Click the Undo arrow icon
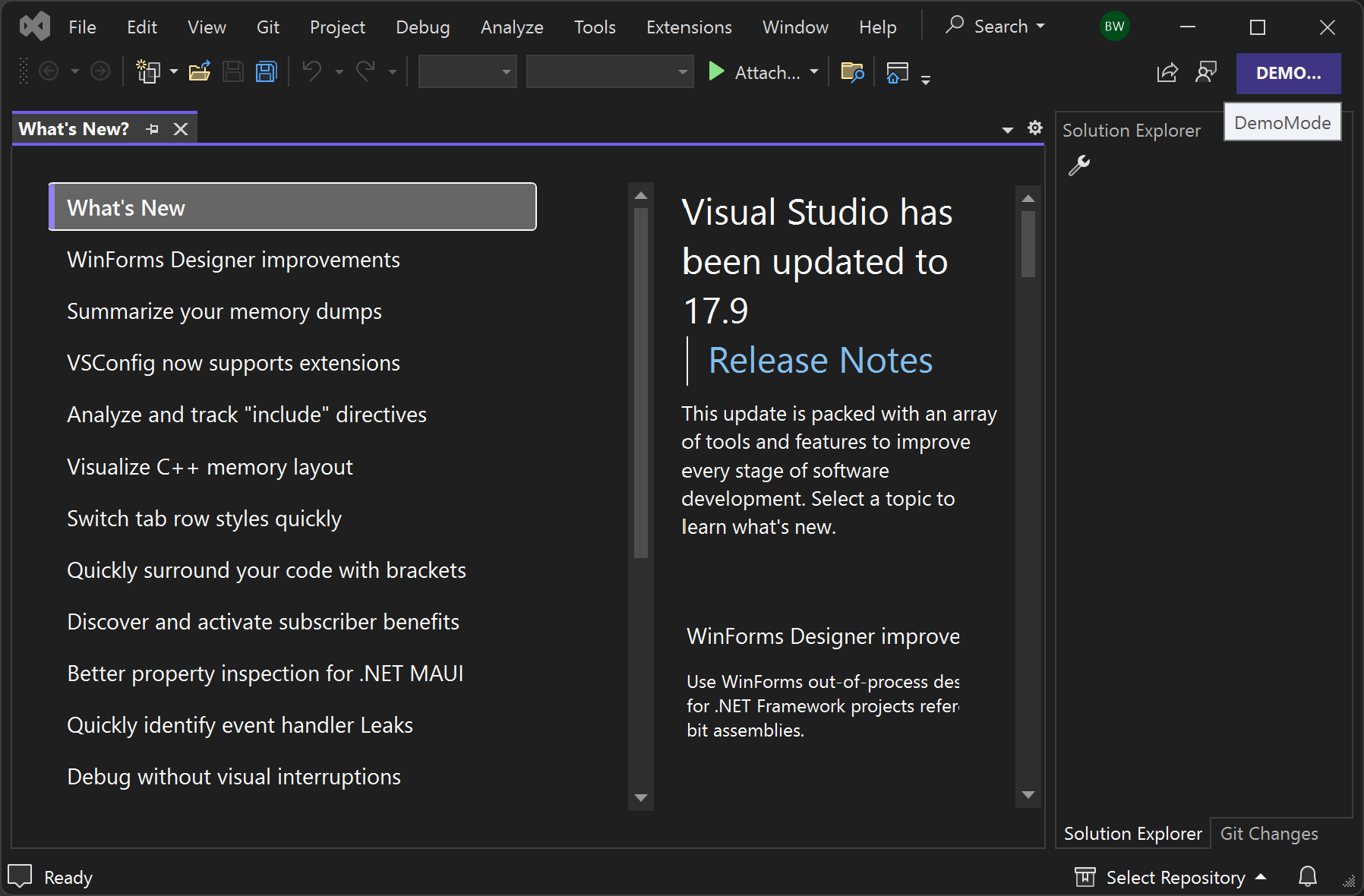The width and height of the screenshot is (1364, 896). tap(311, 71)
